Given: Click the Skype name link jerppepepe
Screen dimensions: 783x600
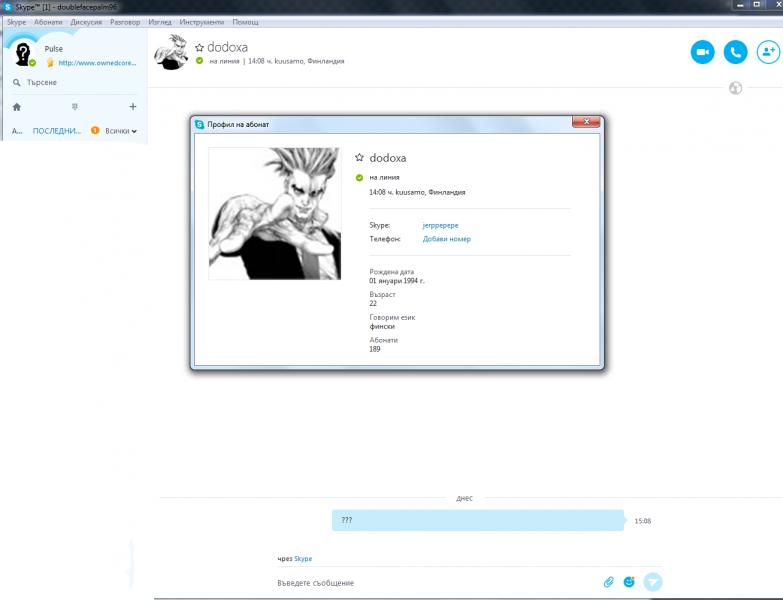Looking at the screenshot, I should pos(440,225).
